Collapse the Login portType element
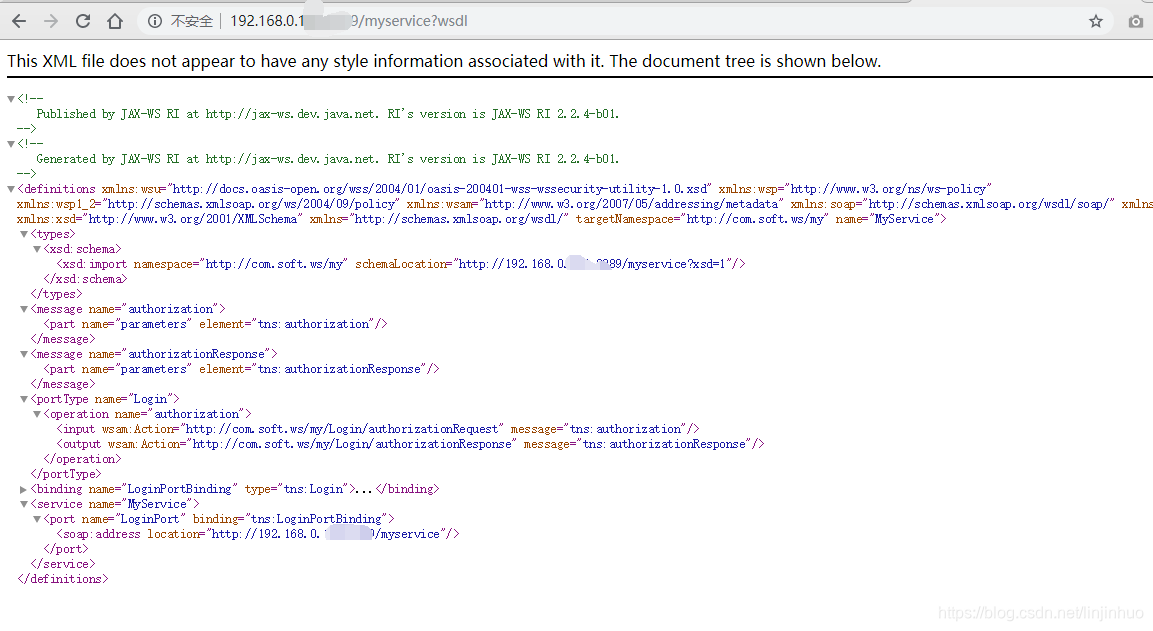1153x631 pixels. [23, 398]
